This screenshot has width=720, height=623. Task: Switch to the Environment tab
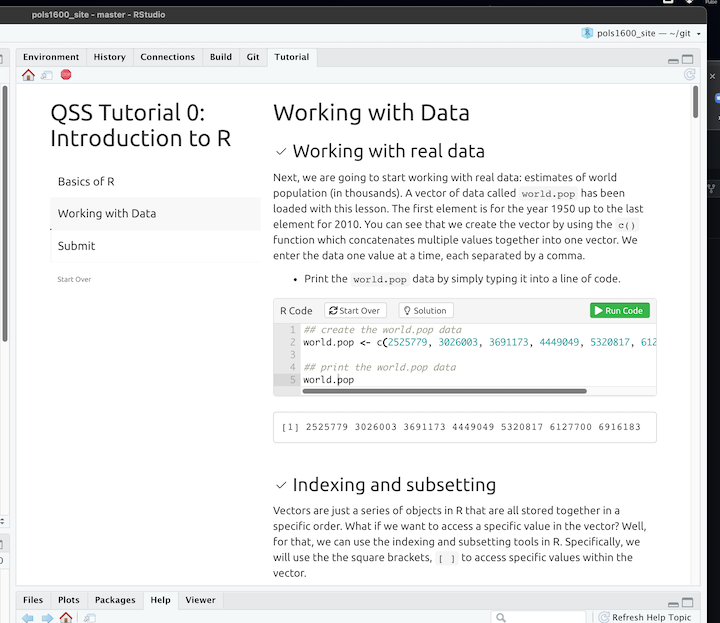(52, 57)
